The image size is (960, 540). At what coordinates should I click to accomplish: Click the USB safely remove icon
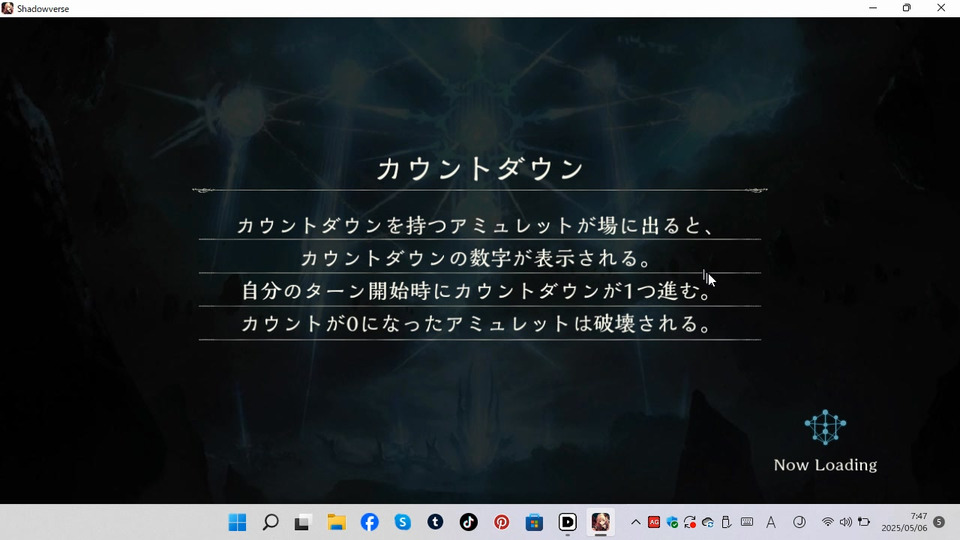coord(726,522)
